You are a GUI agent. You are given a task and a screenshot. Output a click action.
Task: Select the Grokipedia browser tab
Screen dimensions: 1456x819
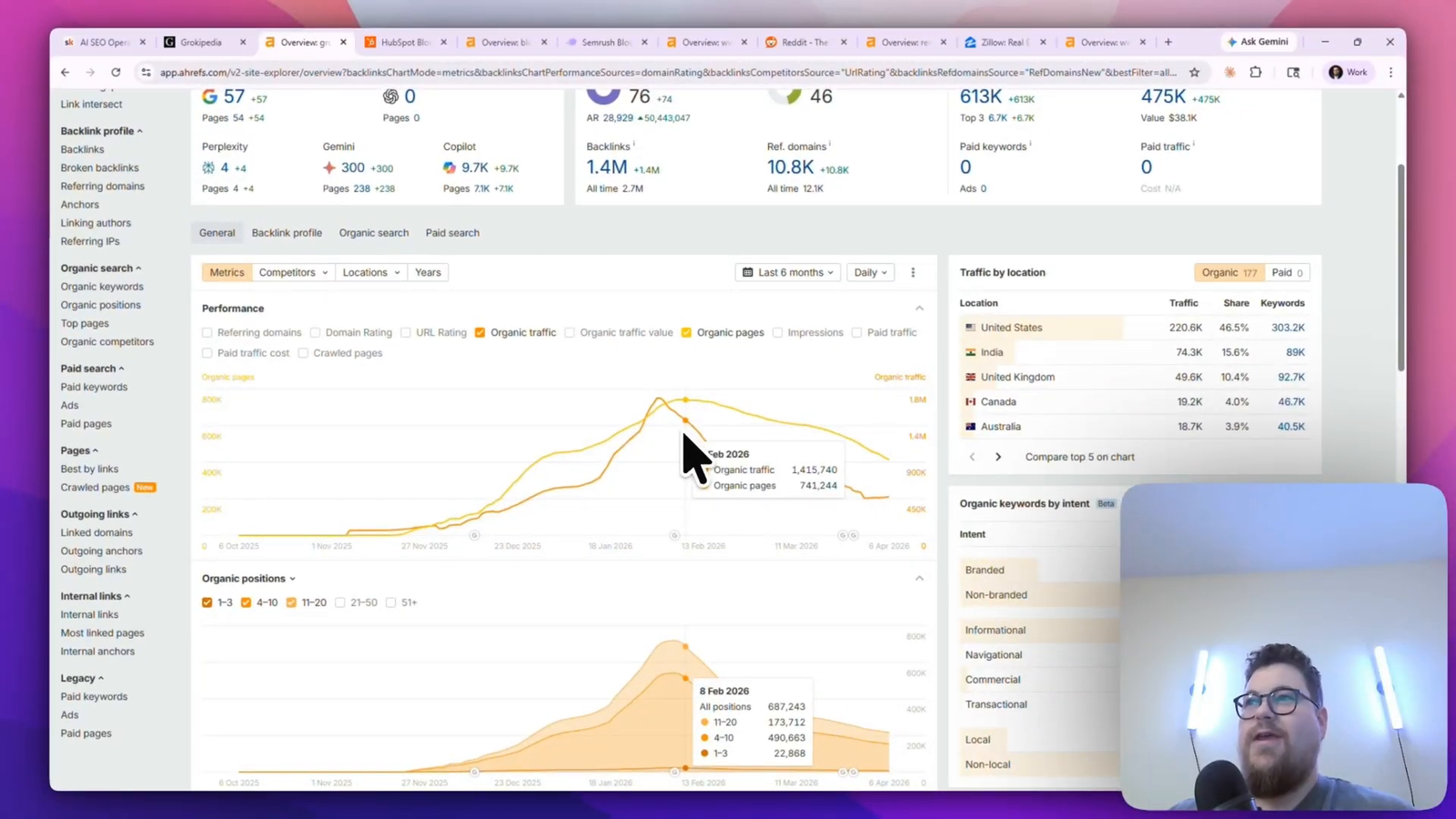[x=202, y=42]
